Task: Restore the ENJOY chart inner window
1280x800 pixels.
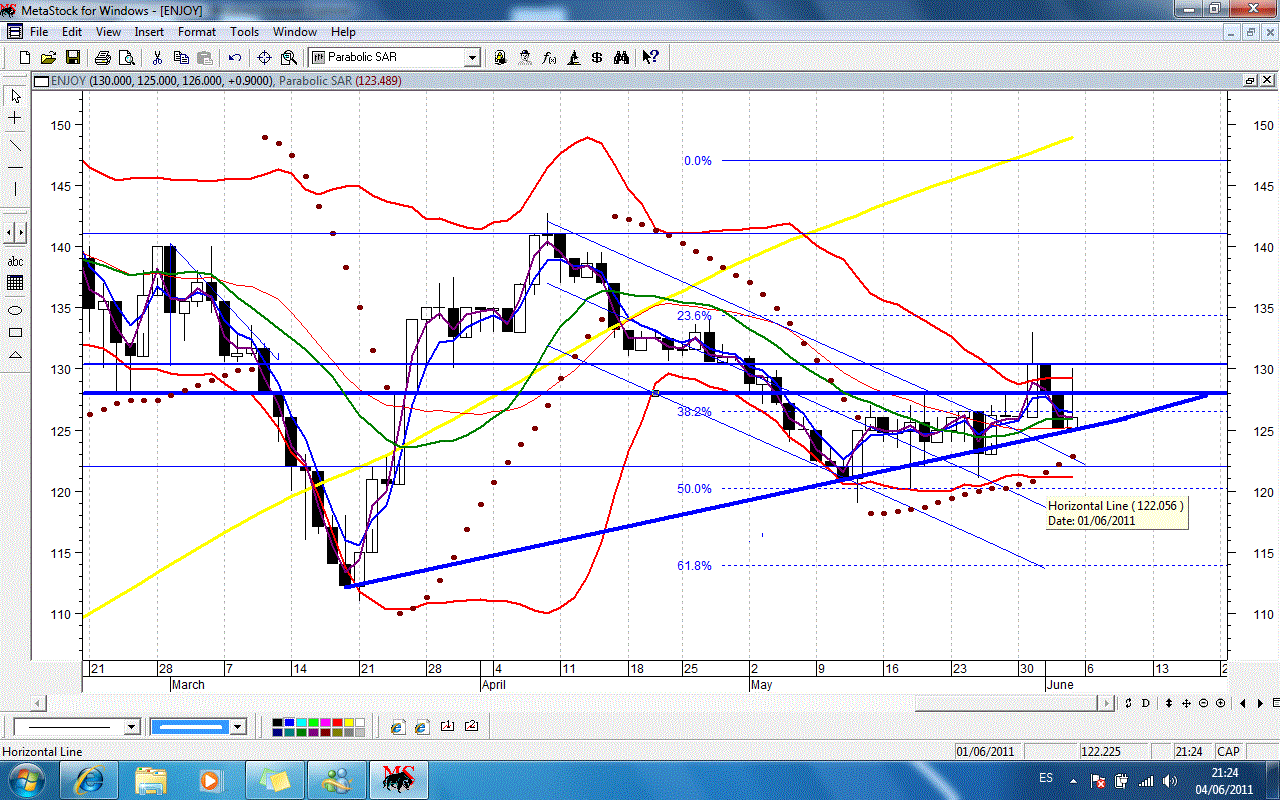Action: pos(1250,81)
